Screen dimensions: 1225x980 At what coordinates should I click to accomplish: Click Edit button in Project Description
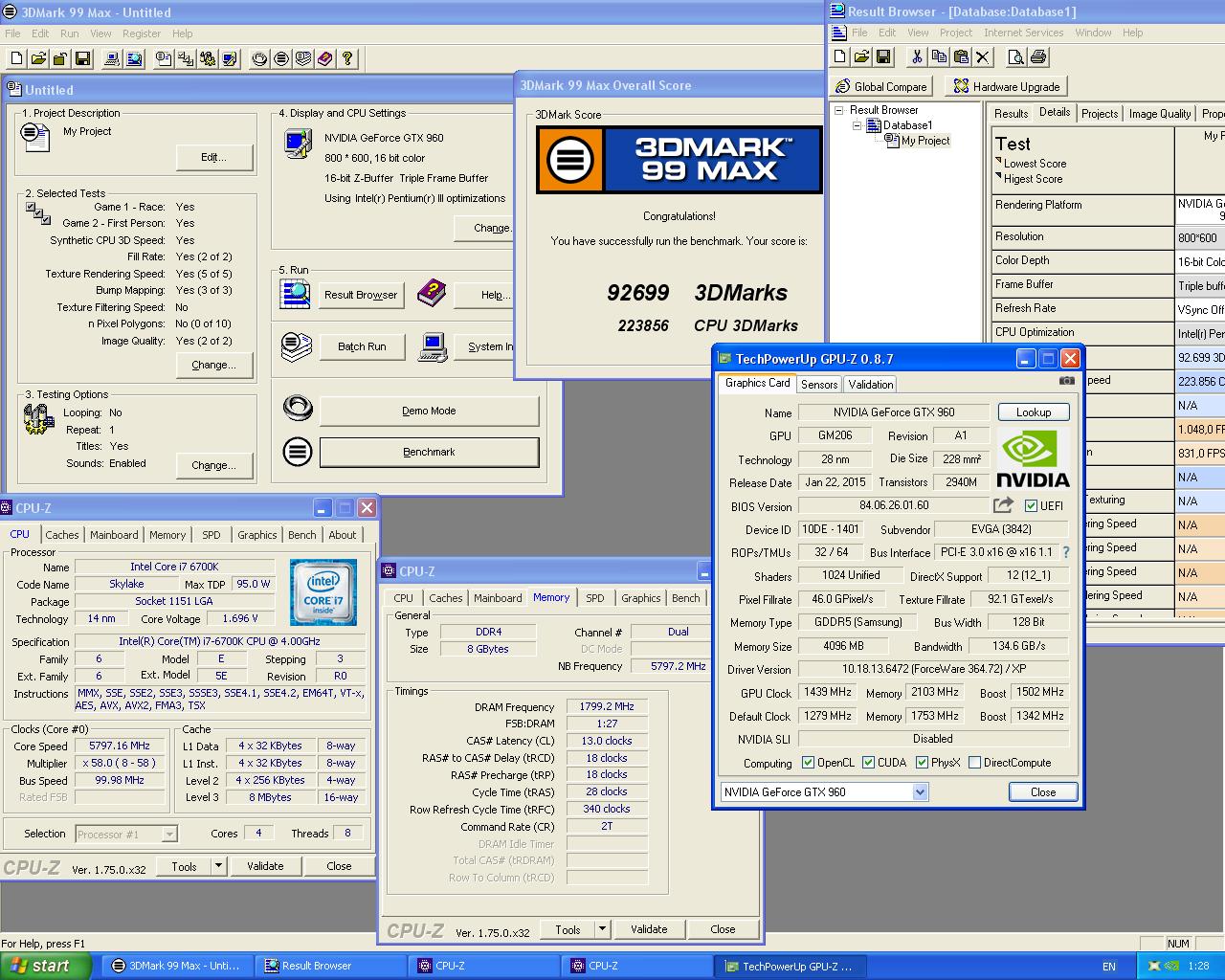214,157
